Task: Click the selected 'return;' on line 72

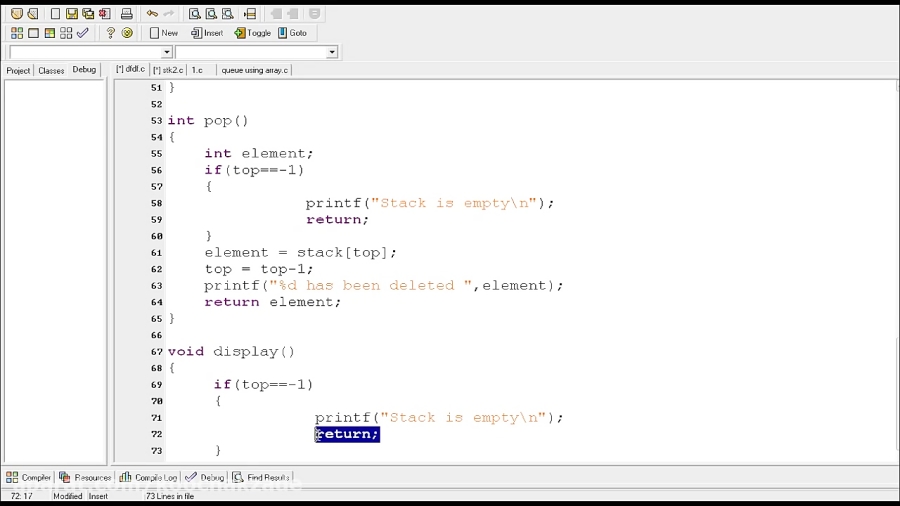Action: pos(347,434)
